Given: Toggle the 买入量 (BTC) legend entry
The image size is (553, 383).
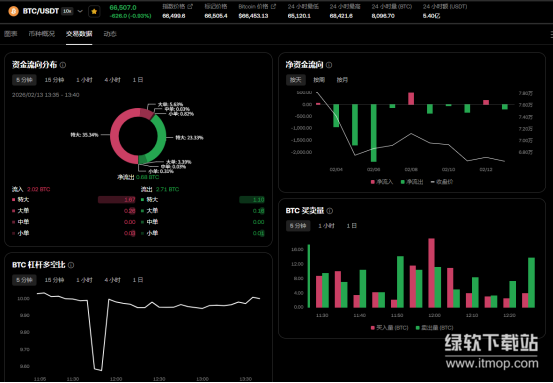Looking at the screenshot, I should 389,328.
